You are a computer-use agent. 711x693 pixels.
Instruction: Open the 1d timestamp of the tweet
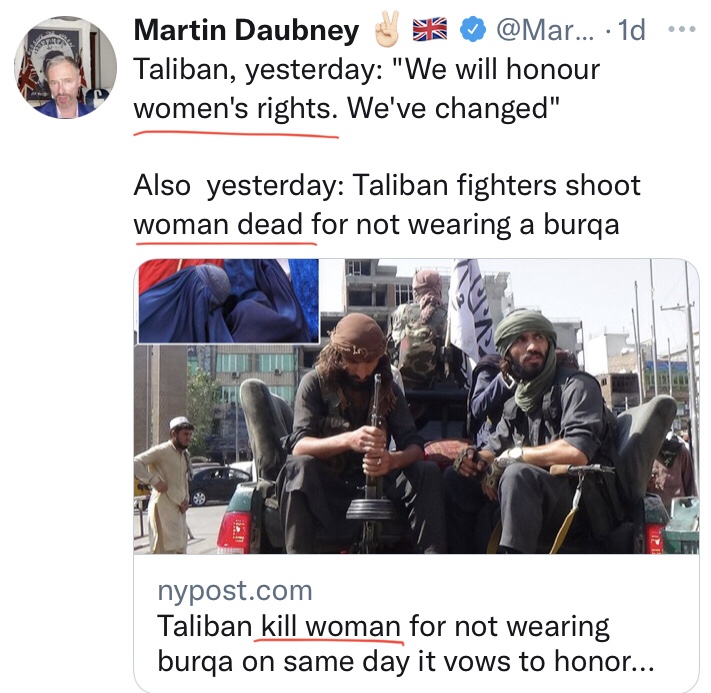pos(631,30)
